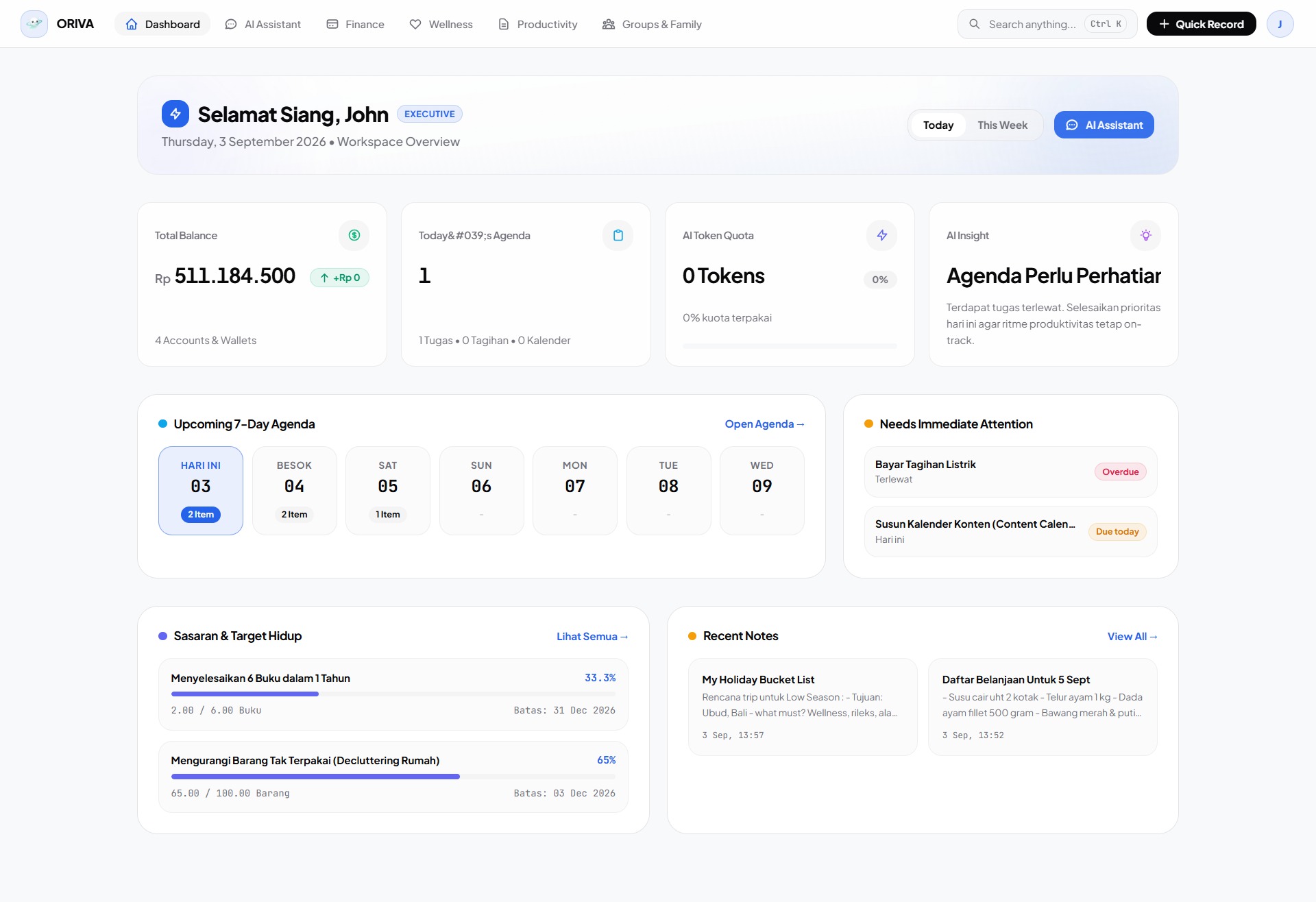This screenshot has width=1316, height=902.
Task: Select the TUE 08 day card
Action: [668, 491]
